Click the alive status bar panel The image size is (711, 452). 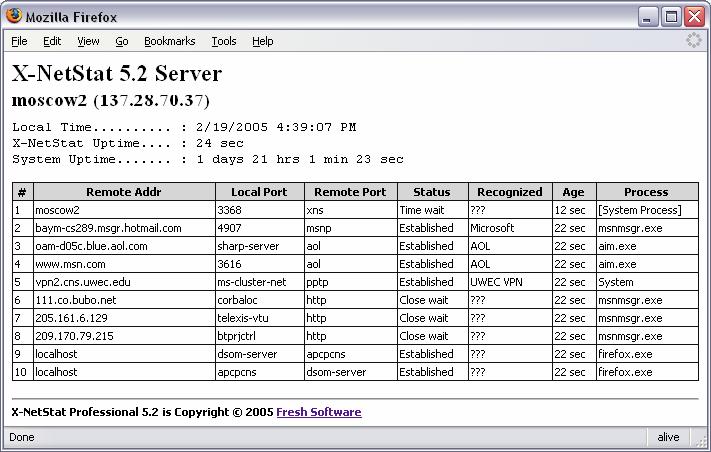668,437
